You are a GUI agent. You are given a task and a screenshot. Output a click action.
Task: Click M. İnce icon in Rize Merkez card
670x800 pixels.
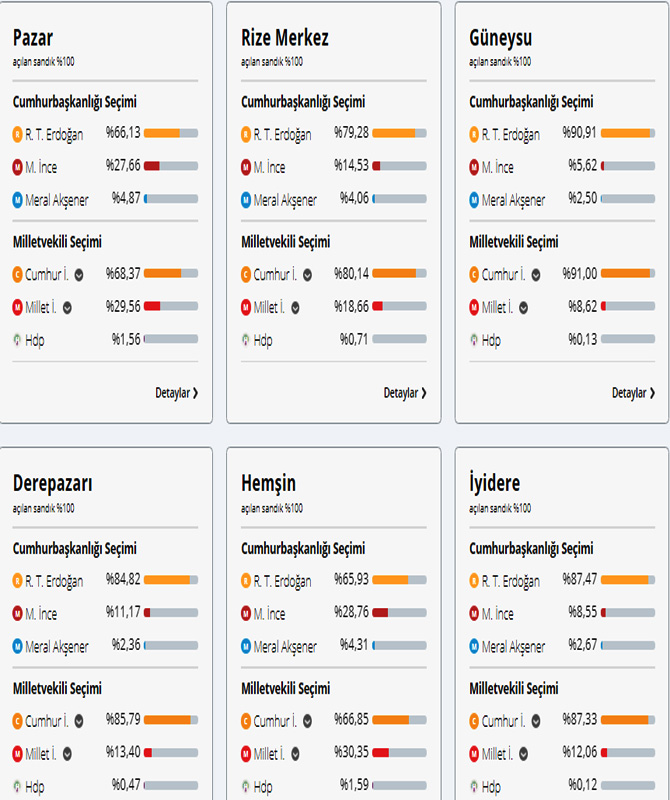246,167
